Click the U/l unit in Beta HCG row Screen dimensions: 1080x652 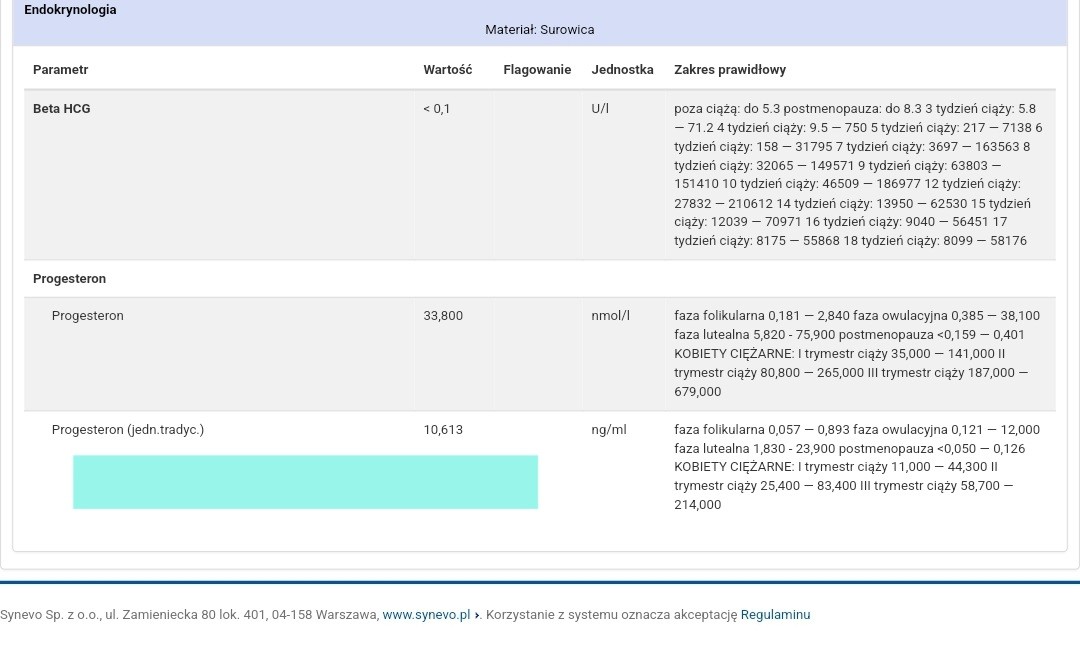[x=600, y=109]
